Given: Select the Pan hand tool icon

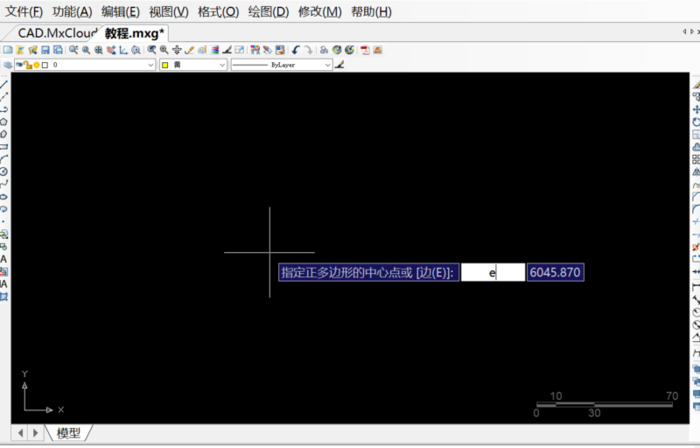Looking at the screenshot, I should pyautogui.click(x=176, y=49).
